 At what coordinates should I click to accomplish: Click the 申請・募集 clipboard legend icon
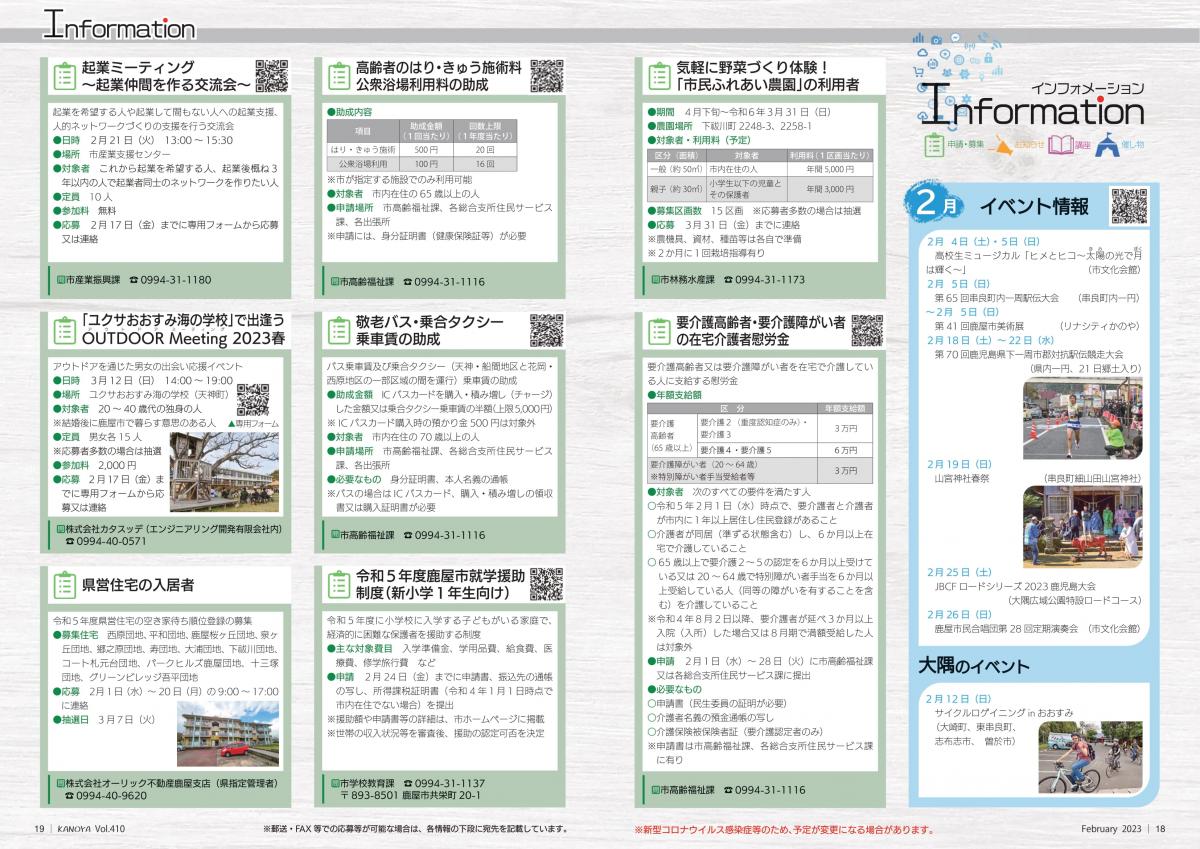pyautogui.click(x=934, y=144)
